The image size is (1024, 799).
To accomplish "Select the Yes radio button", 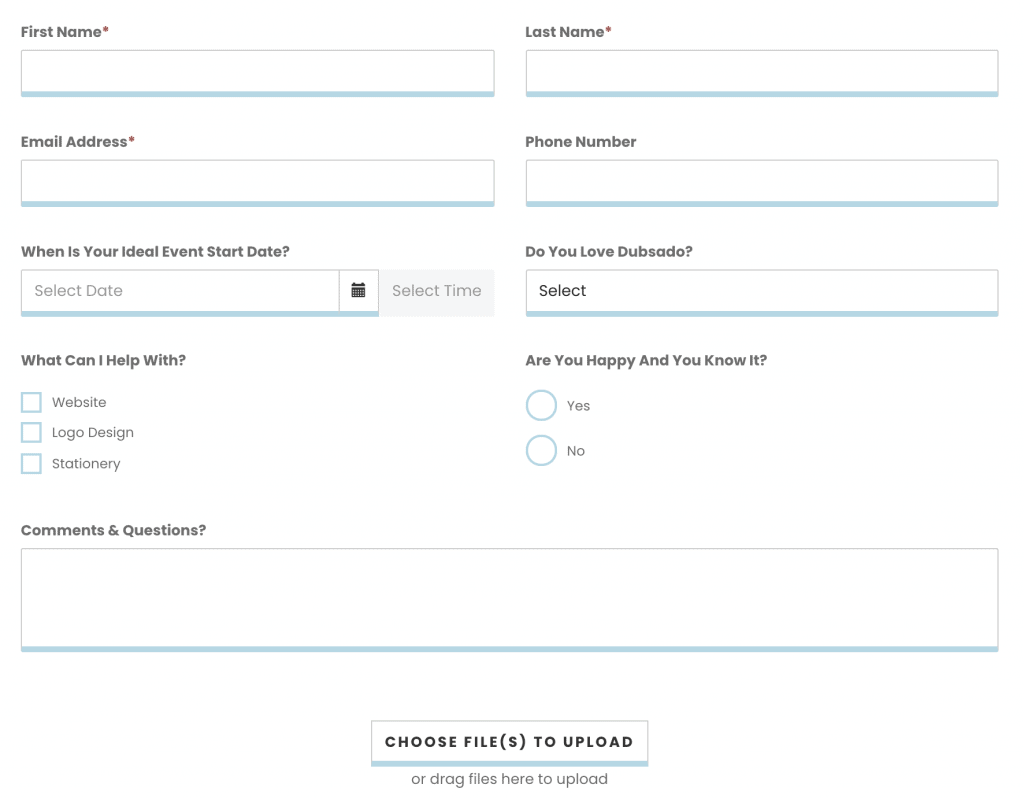I will [x=541, y=406].
